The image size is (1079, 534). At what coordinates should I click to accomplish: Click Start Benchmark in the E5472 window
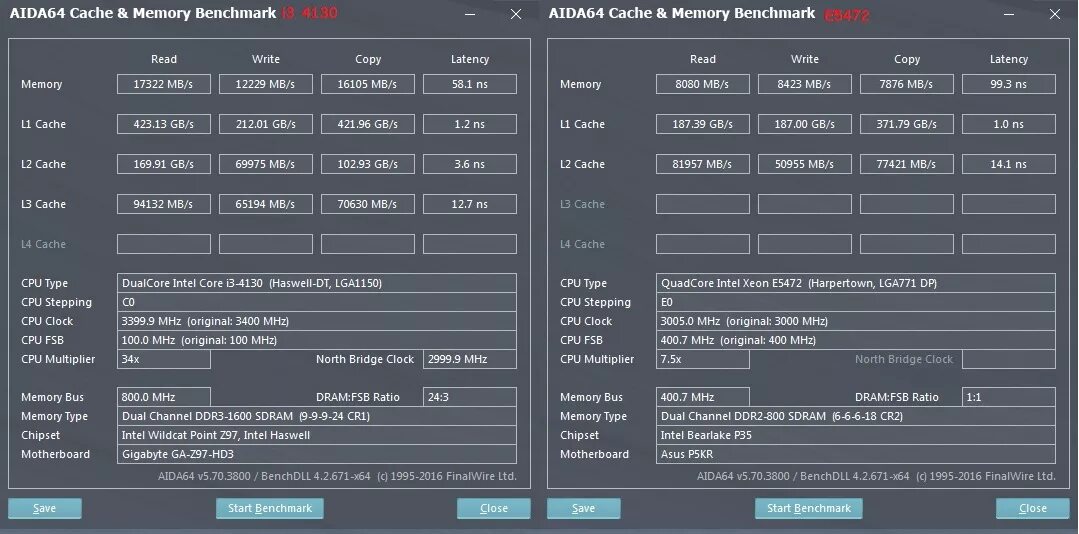coord(809,509)
